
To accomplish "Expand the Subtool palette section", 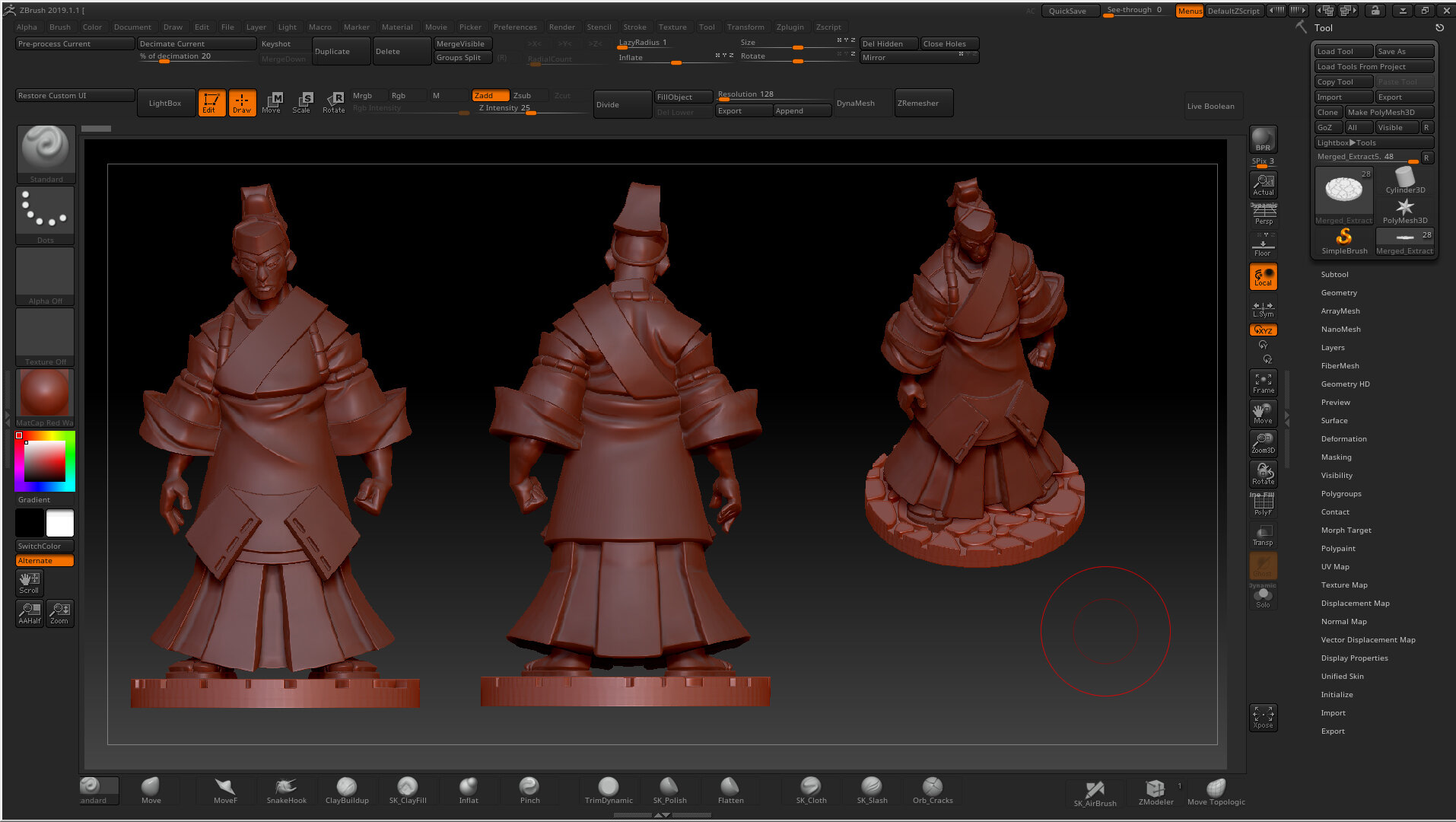I will pos(1334,275).
